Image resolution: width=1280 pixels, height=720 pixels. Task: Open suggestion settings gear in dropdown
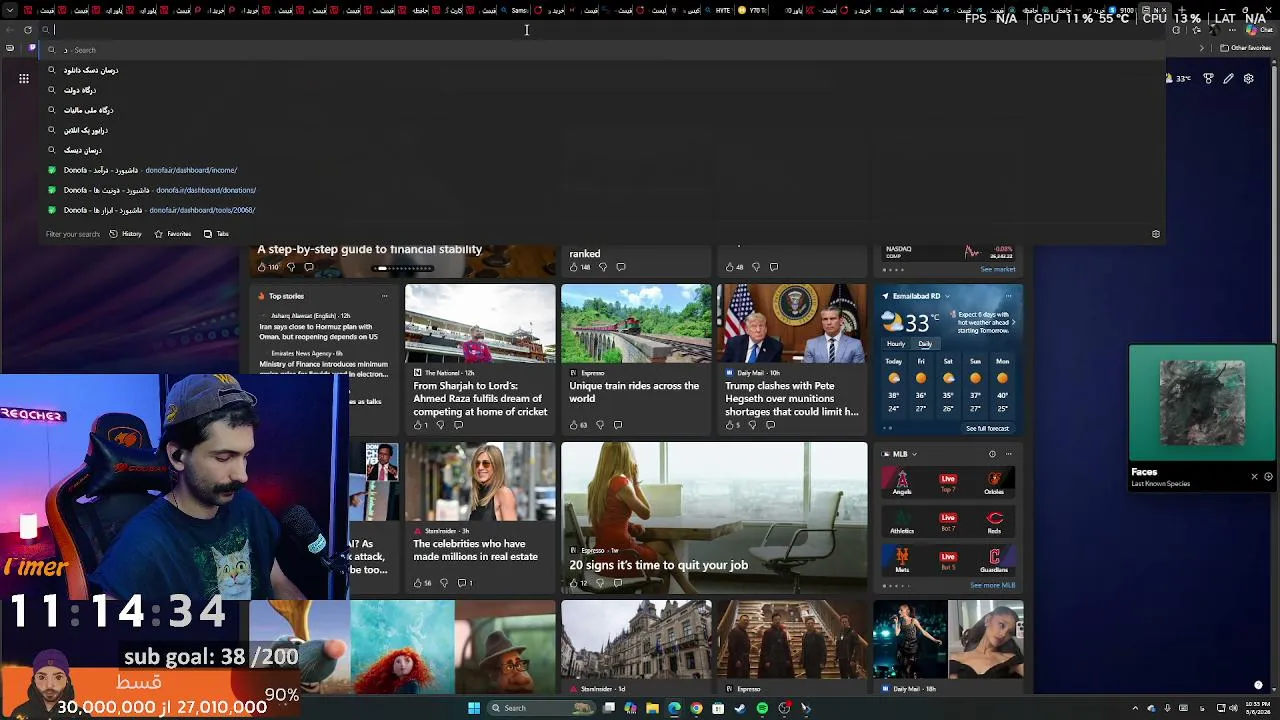click(1156, 234)
